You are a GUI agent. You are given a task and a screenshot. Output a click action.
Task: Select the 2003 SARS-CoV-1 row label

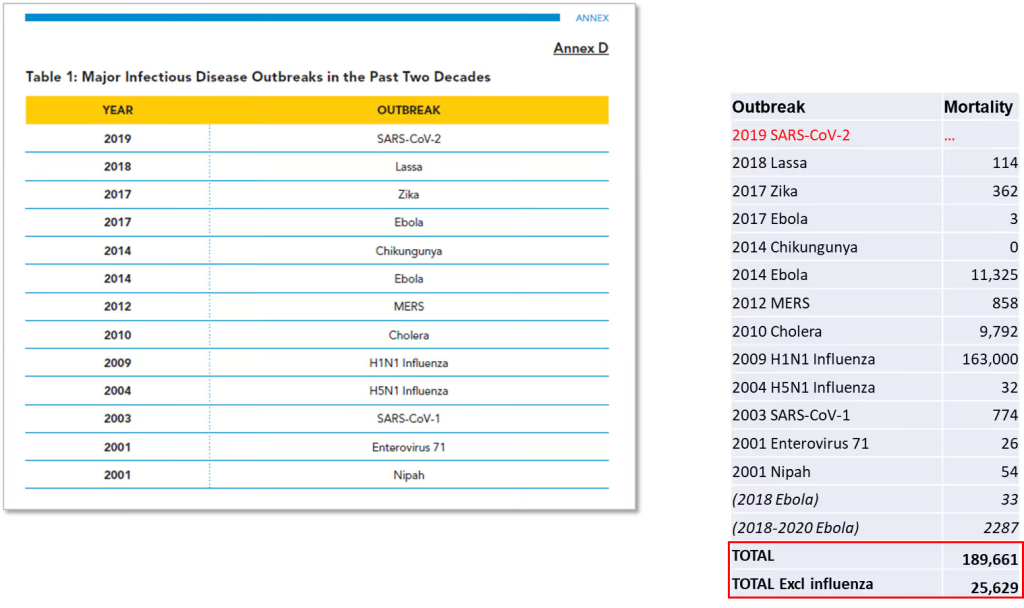[x=791, y=415]
